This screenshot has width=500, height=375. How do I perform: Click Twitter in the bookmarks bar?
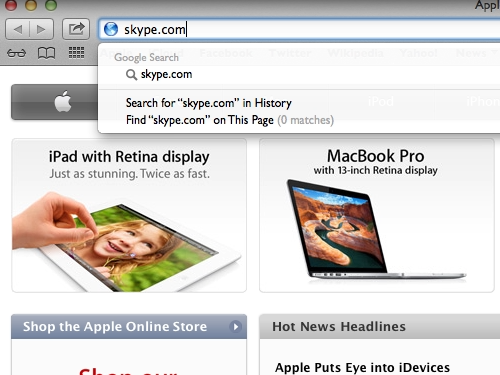(x=290, y=53)
